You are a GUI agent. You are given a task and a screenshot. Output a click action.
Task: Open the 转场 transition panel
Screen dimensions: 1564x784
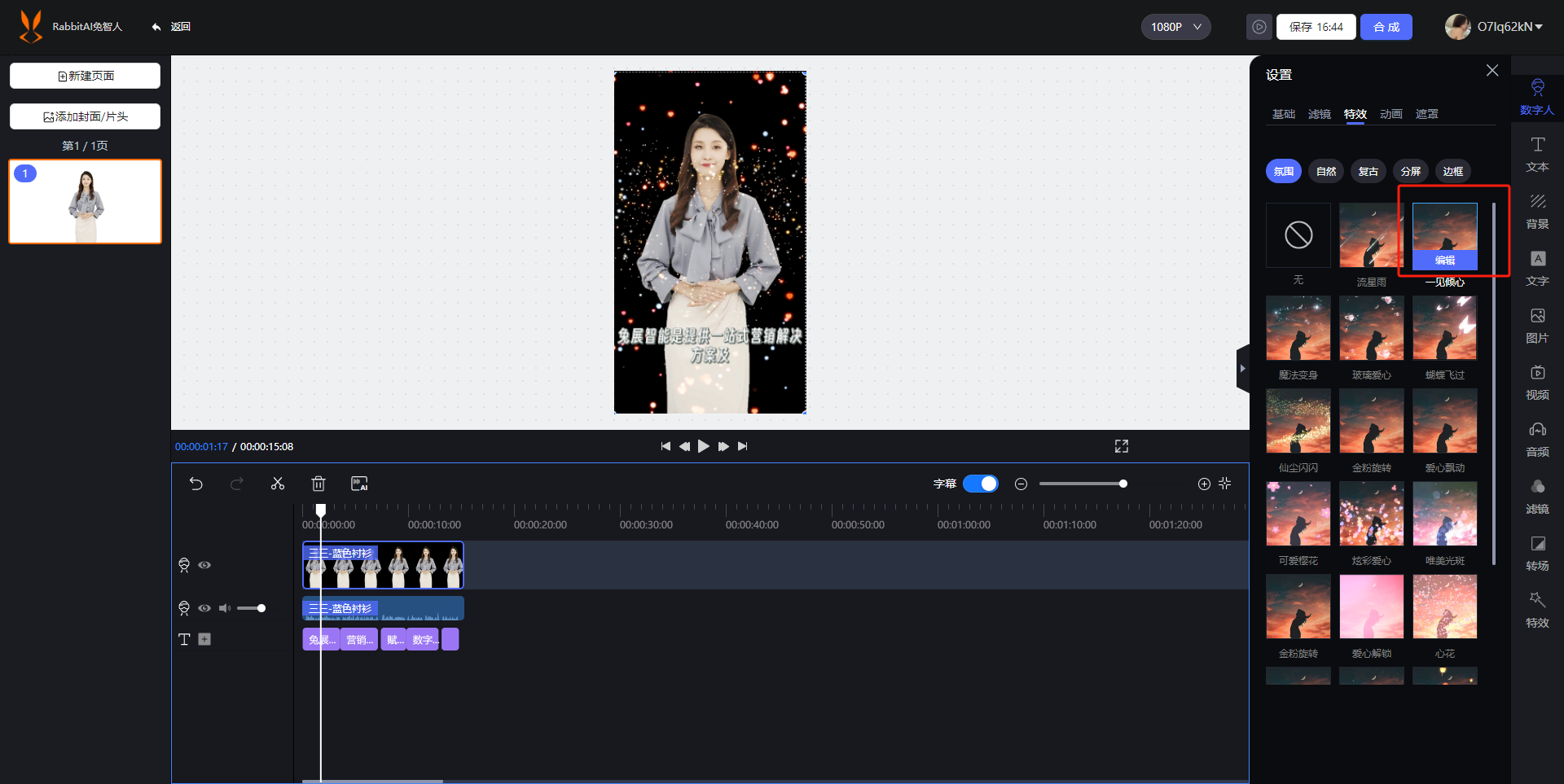(x=1537, y=553)
